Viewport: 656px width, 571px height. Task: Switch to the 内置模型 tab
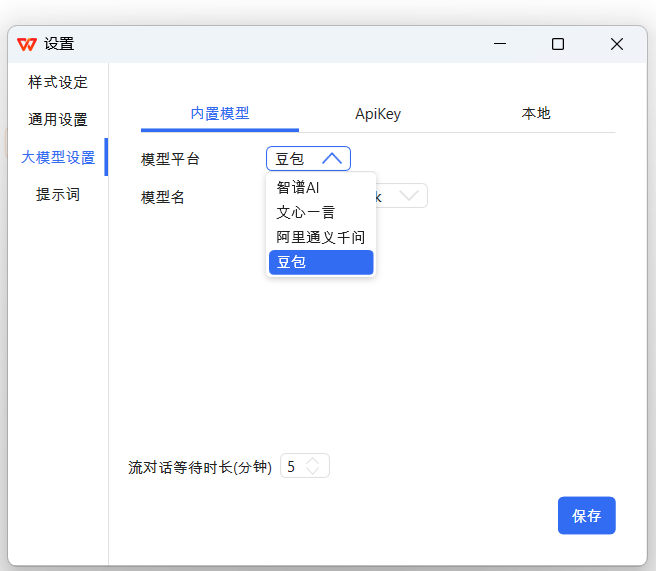click(220, 114)
